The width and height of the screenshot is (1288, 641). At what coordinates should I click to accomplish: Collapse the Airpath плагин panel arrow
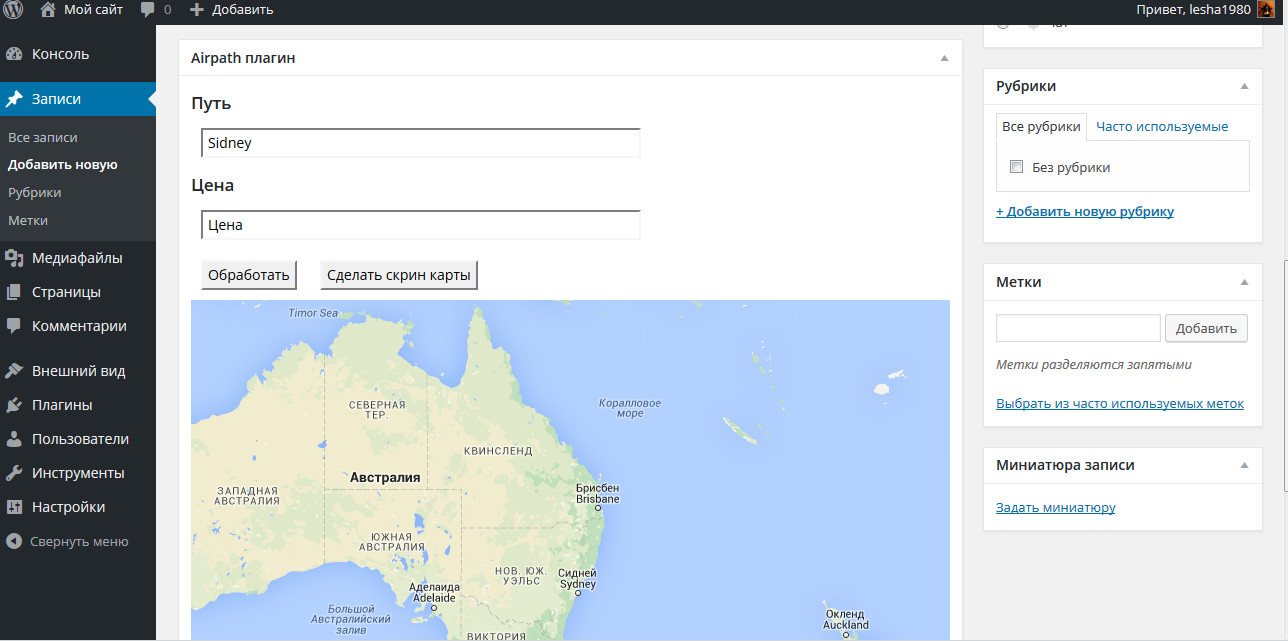[x=944, y=58]
